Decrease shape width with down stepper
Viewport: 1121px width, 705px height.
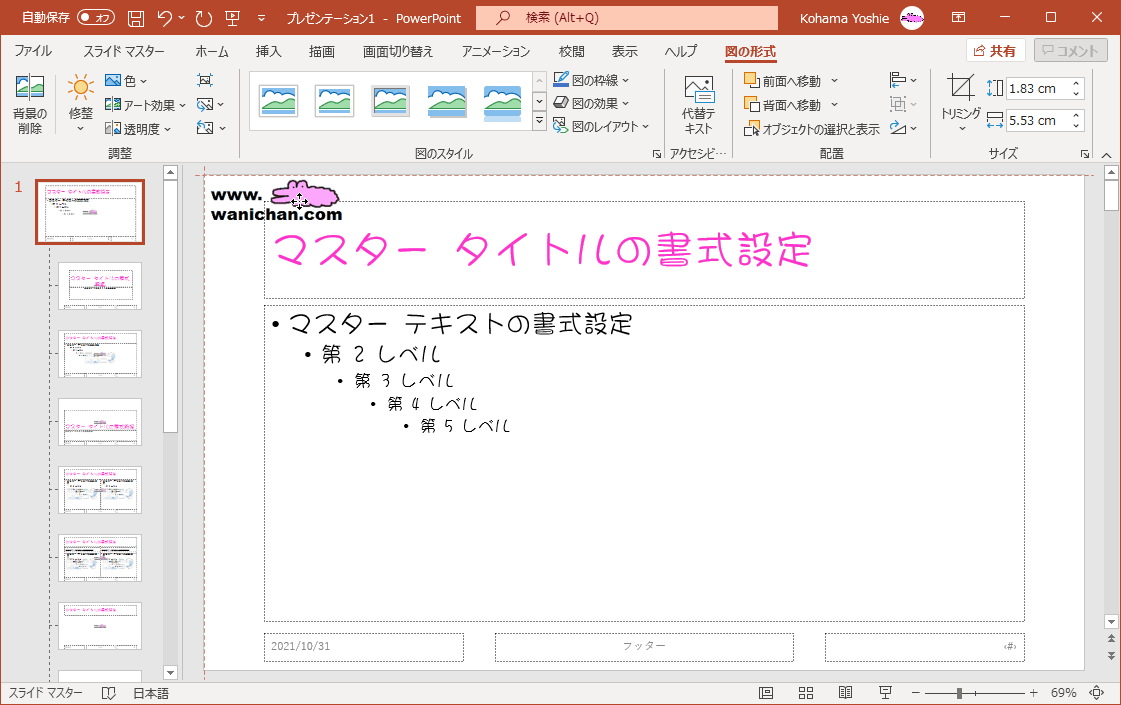point(1076,126)
